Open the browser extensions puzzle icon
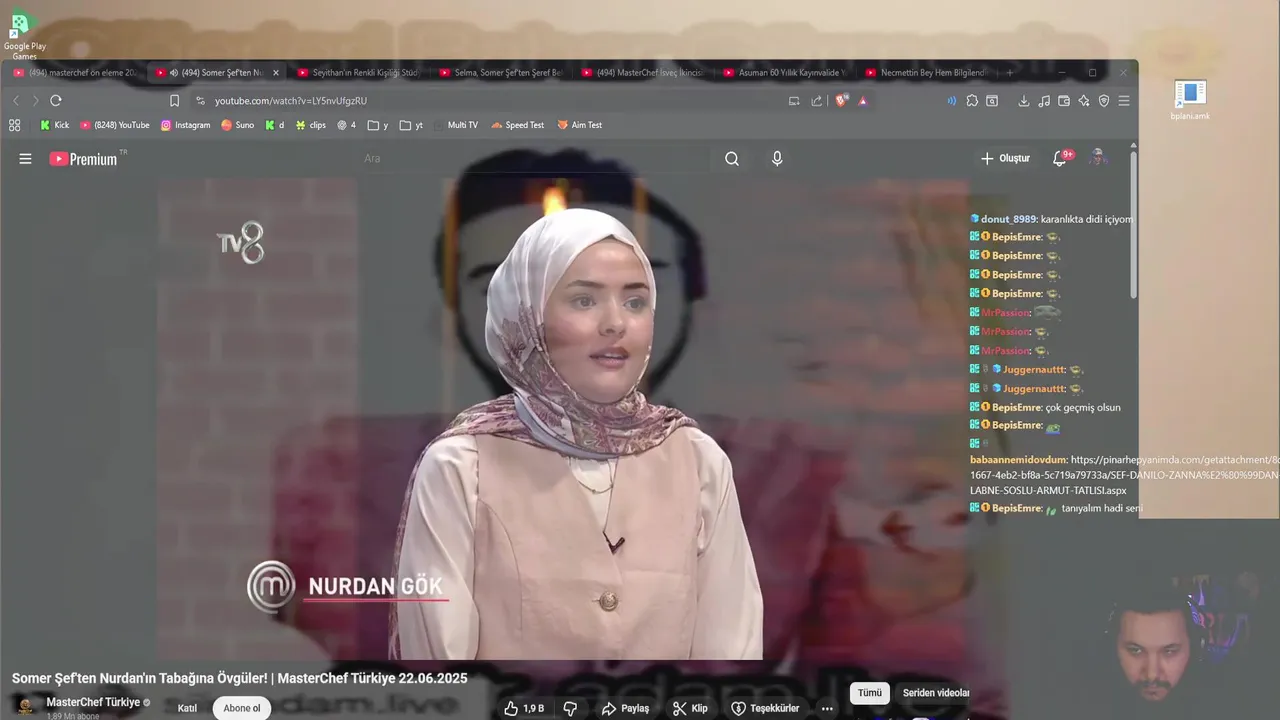 (x=972, y=101)
